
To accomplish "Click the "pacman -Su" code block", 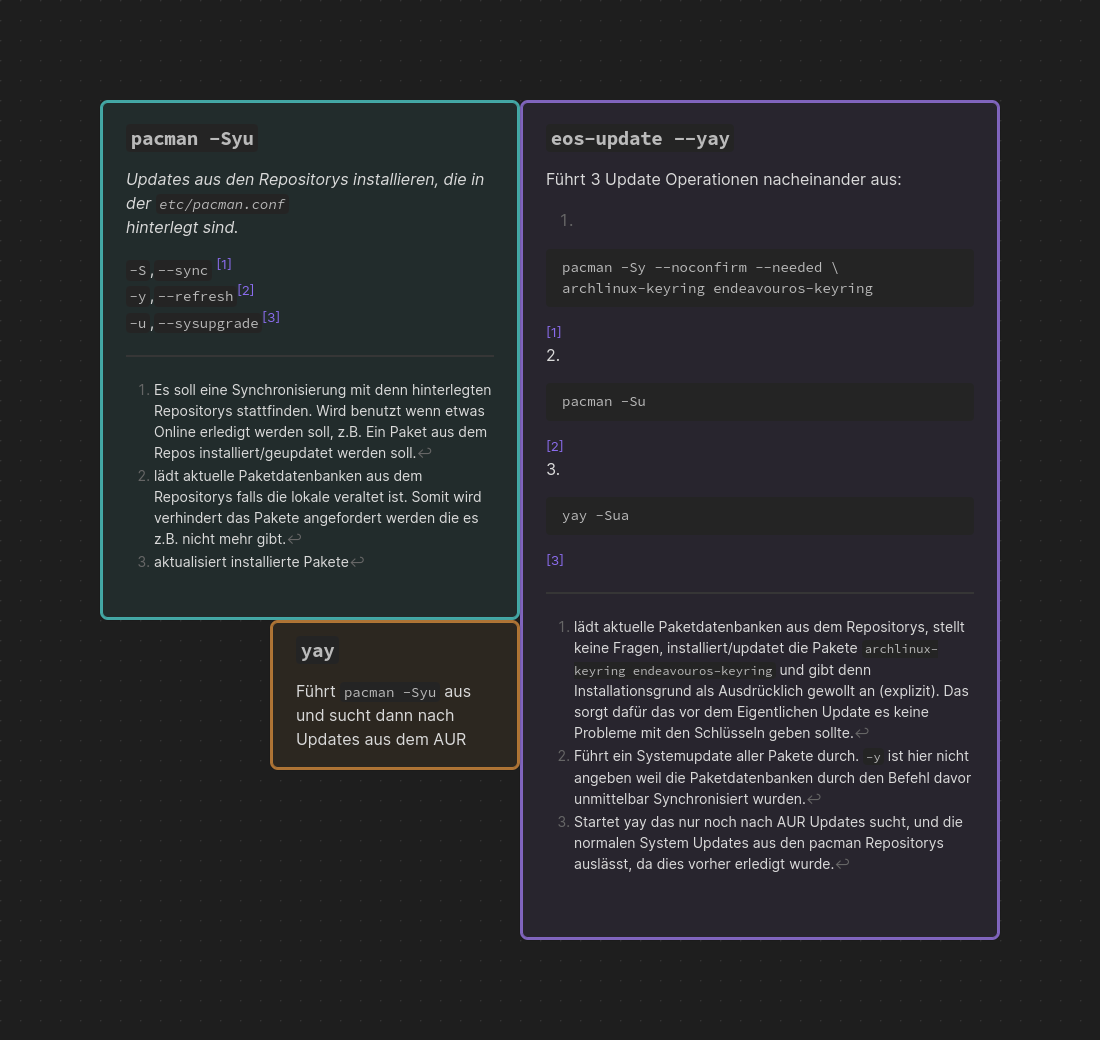I will coord(759,402).
